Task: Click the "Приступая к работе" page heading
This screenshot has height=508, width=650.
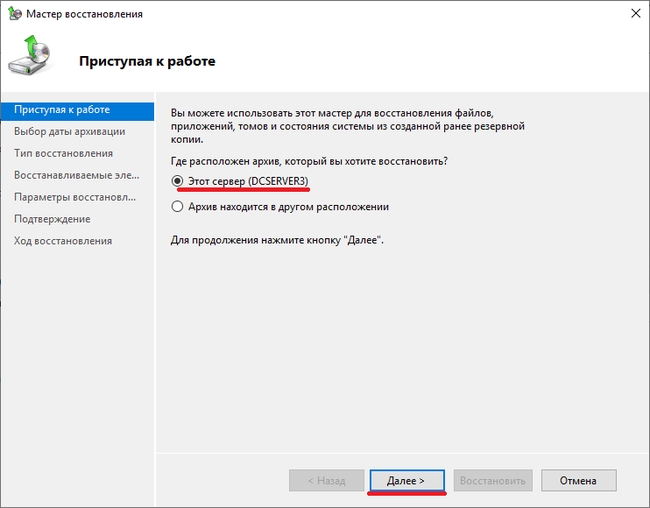Action: [147, 61]
